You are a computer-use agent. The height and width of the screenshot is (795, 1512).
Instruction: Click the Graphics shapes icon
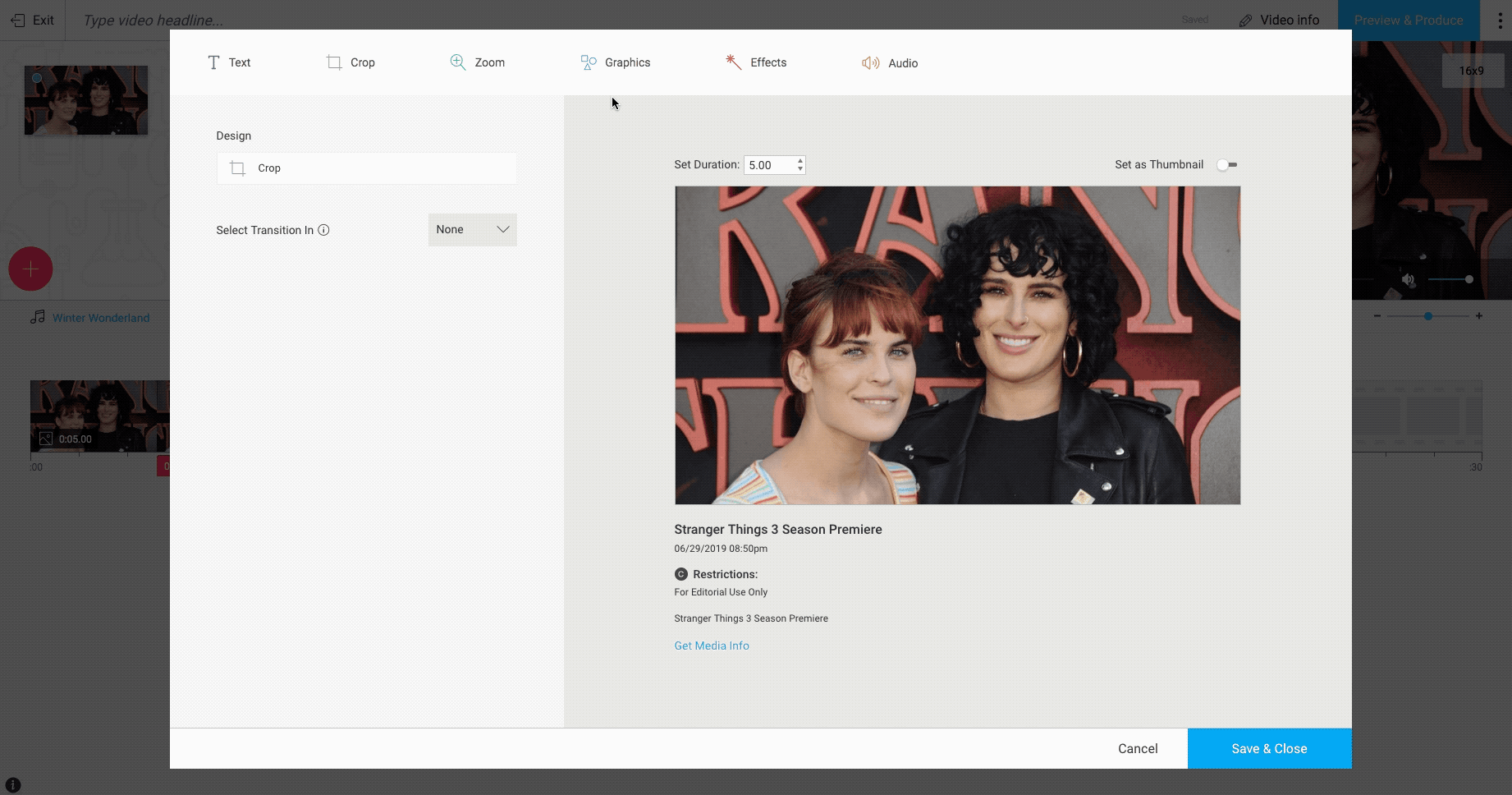589,62
